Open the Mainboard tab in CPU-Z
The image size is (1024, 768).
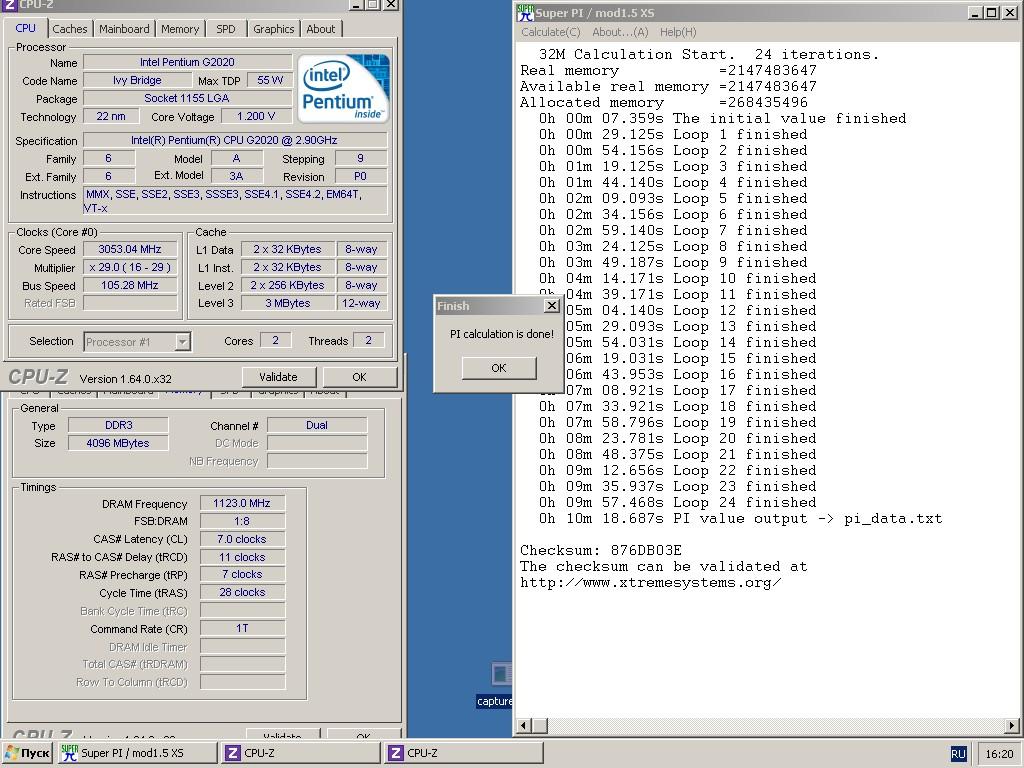pyautogui.click(x=124, y=29)
